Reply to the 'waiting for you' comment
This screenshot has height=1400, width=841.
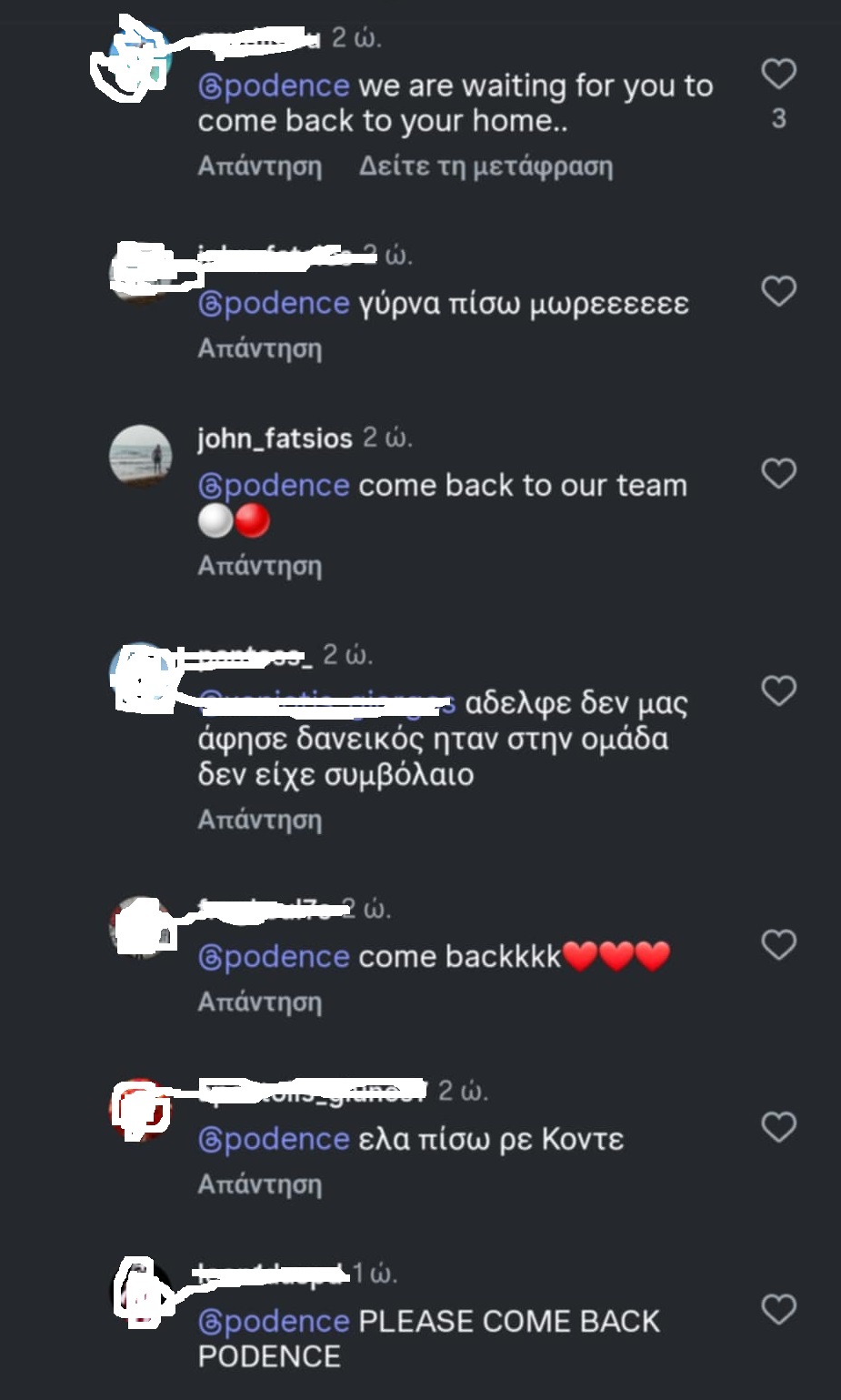click(260, 166)
